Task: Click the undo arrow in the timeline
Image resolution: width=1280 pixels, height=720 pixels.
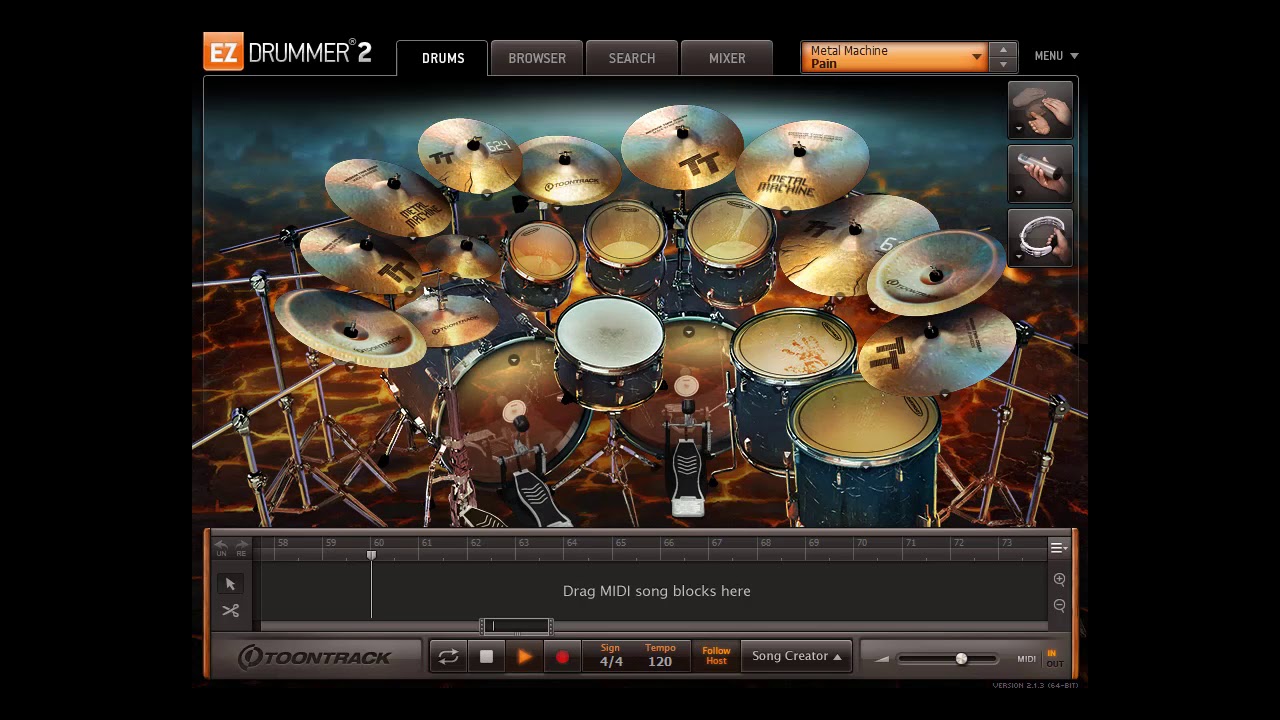Action: click(x=221, y=547)
